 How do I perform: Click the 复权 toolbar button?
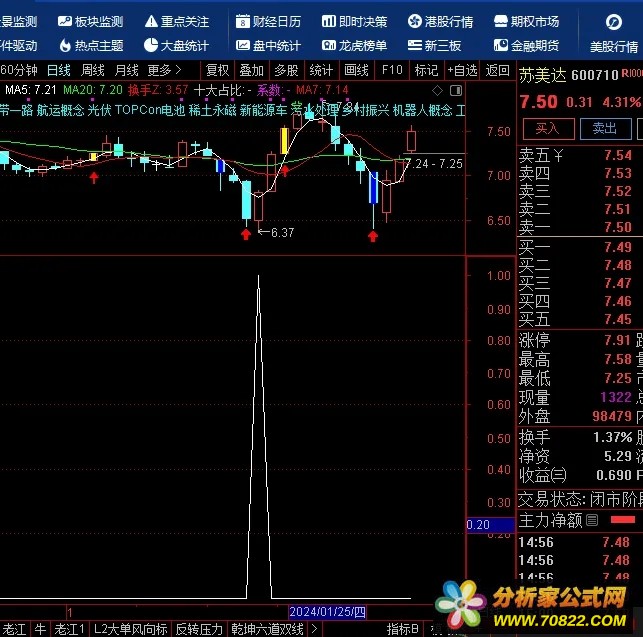coord(217,70)
